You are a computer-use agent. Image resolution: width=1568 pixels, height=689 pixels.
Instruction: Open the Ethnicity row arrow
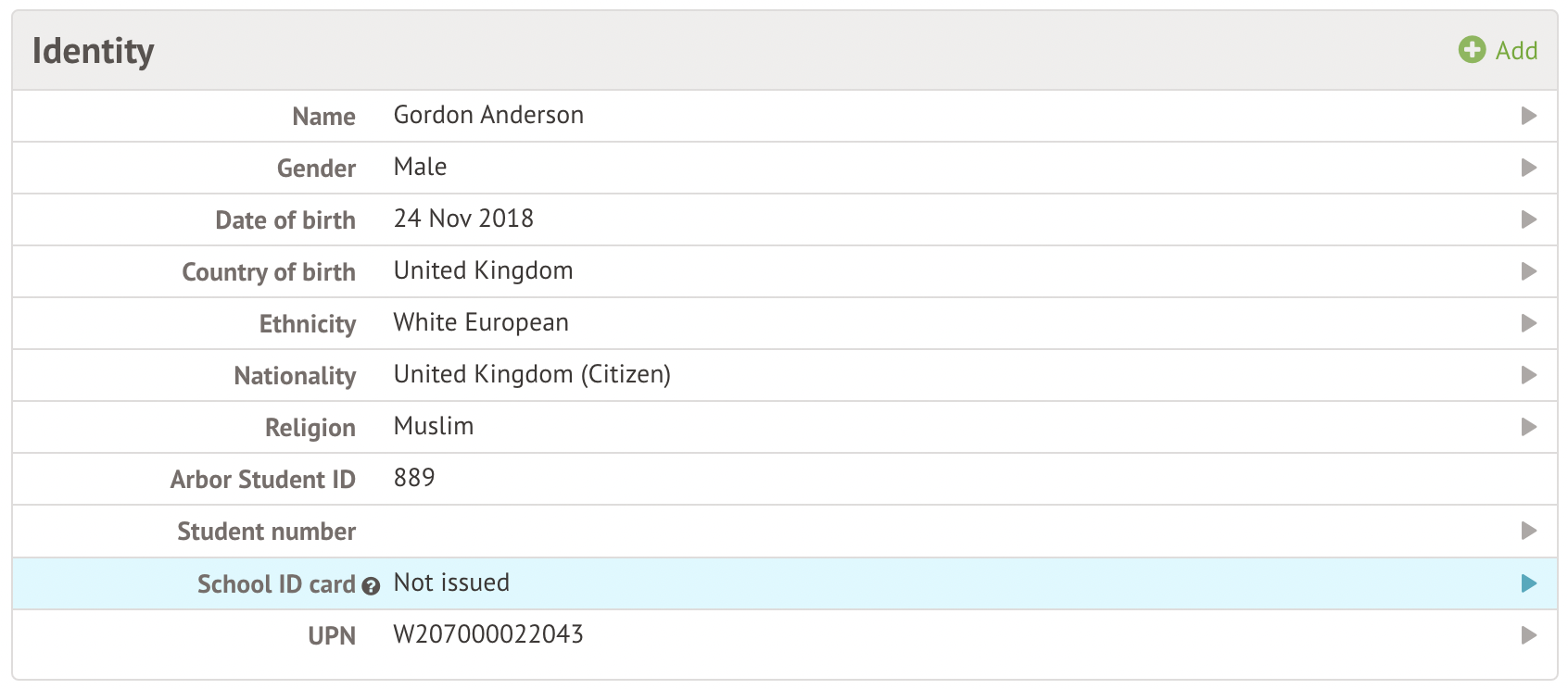(x=1528, y=323)
